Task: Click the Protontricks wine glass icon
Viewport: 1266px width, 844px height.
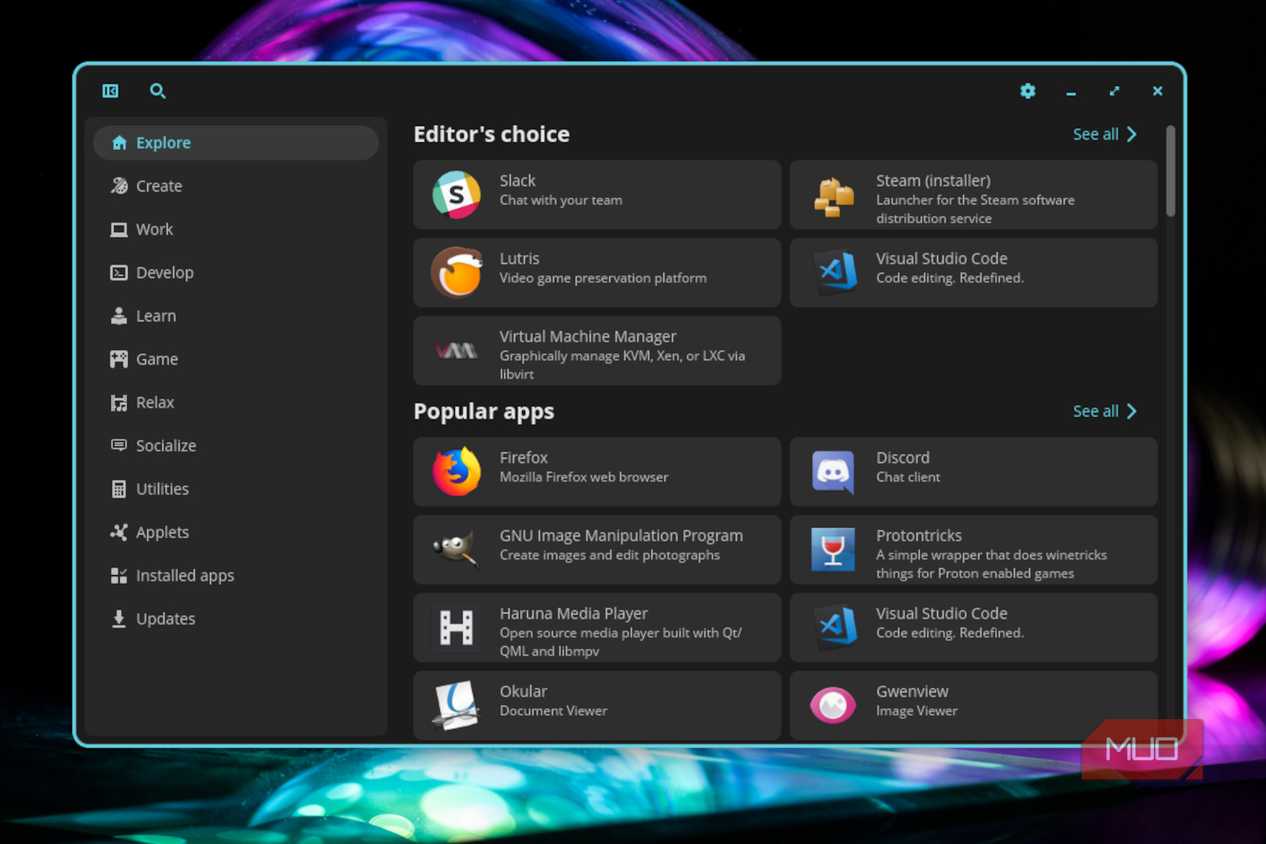Action: [833, 549]
